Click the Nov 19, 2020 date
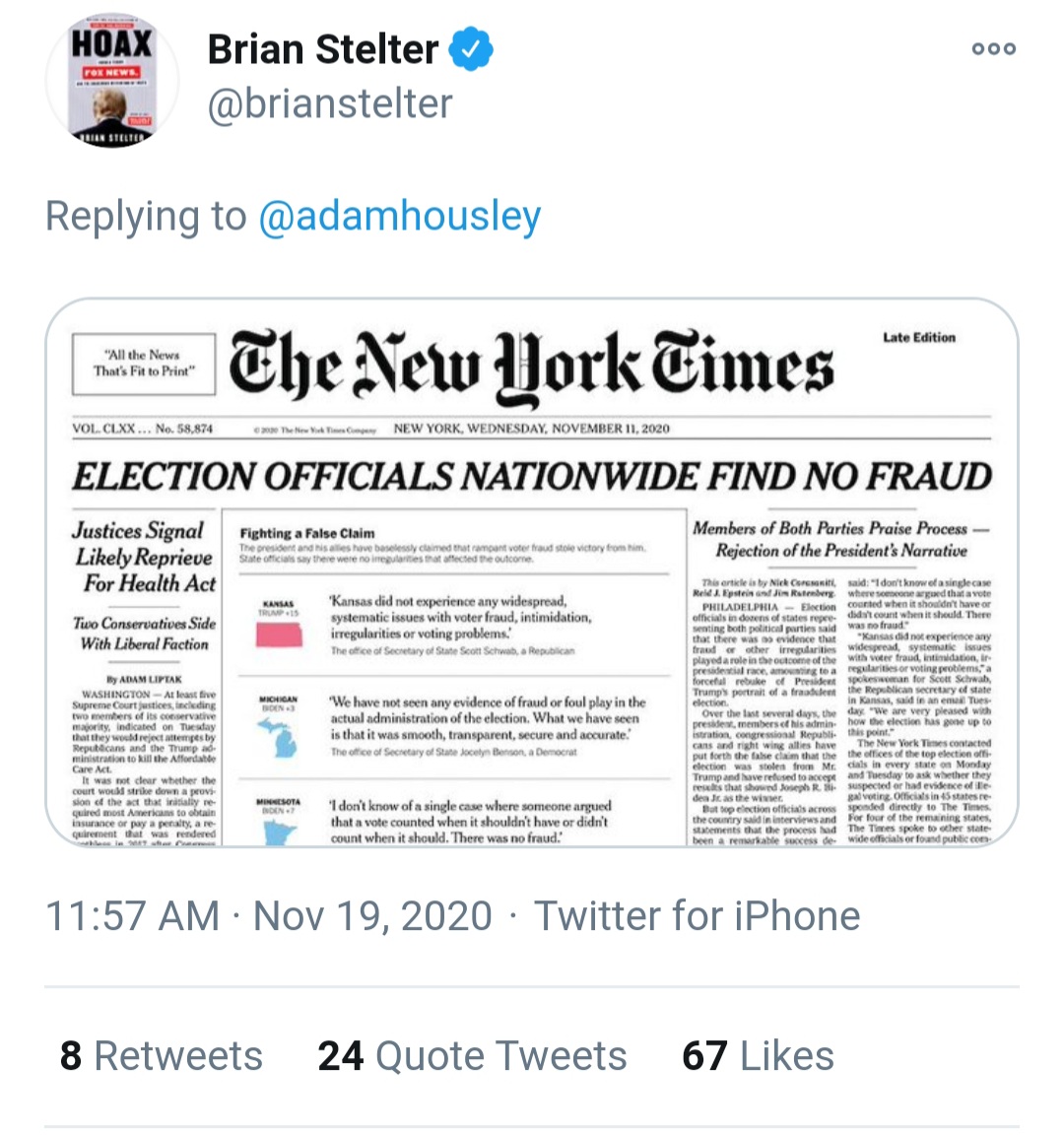Image resolution: width=1064 pixels, height=1135 pixels. point(372,915)
